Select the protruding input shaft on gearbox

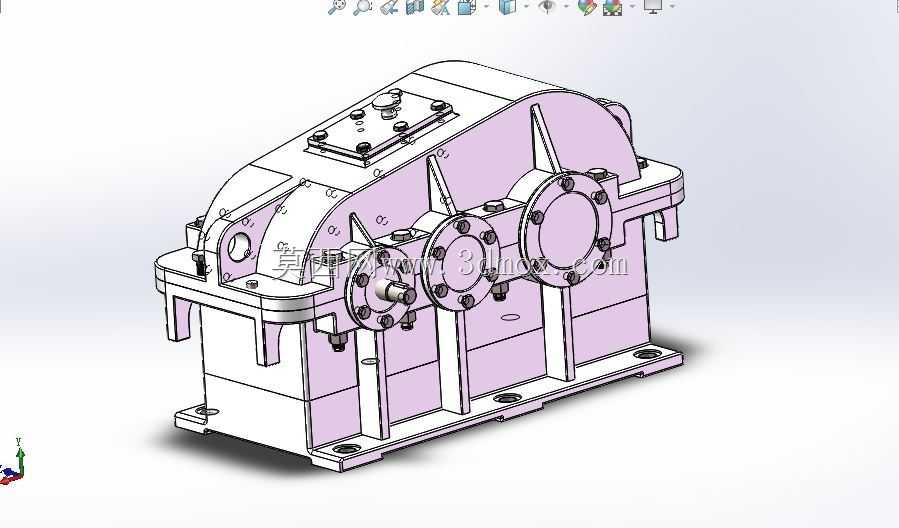(x=397, y=292)
